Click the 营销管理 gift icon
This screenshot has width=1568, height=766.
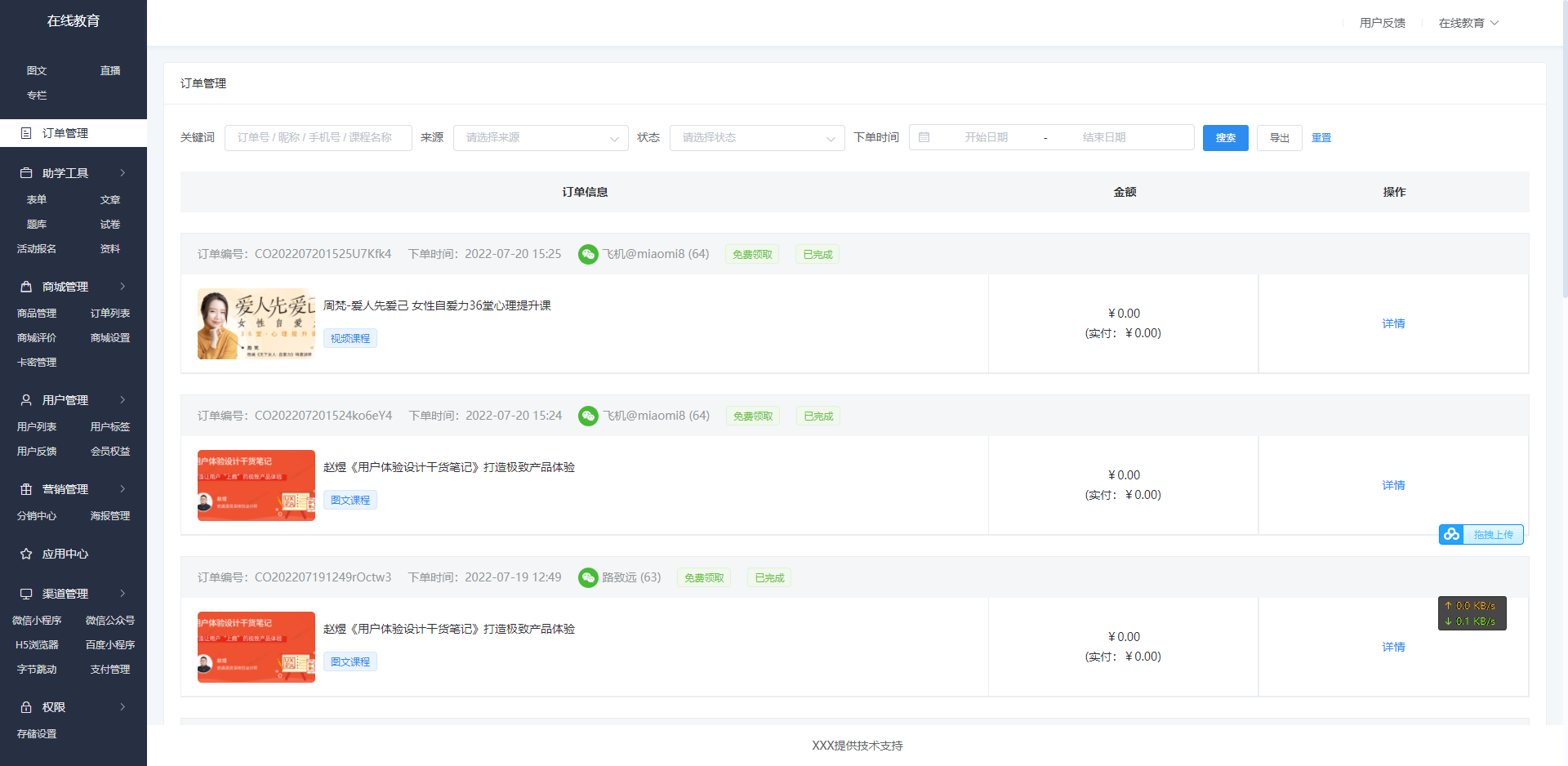26,489
